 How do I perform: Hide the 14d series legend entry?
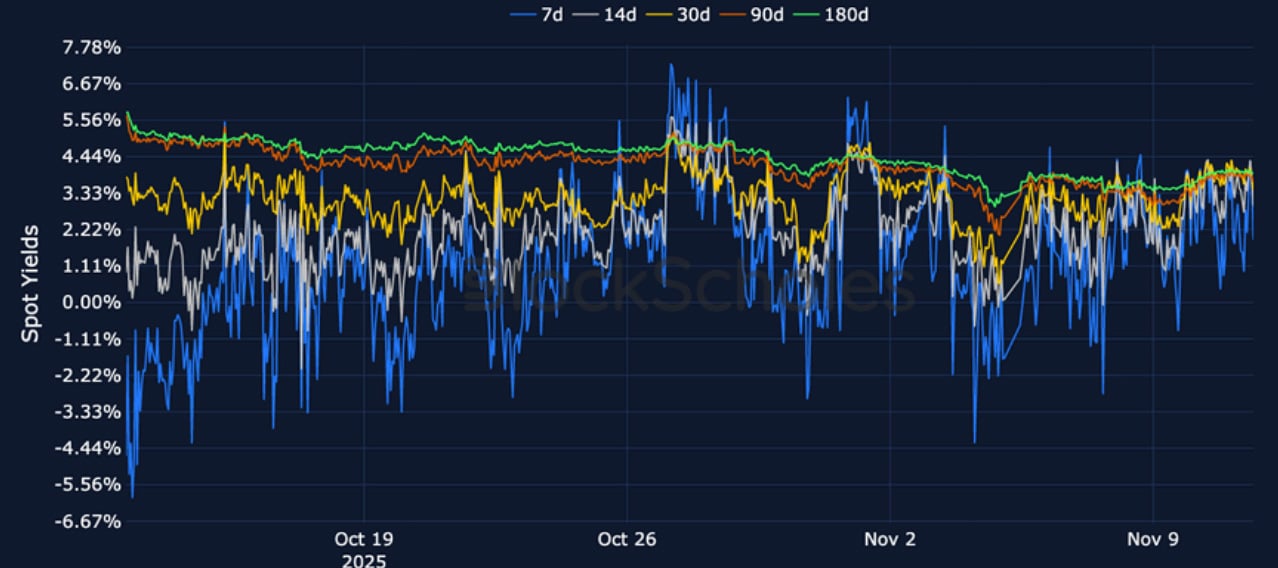[x=612, y=15]
